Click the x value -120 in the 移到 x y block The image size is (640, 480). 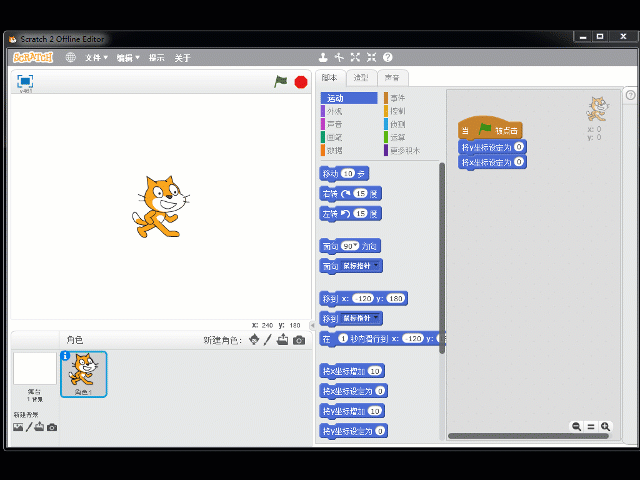(x=363, y=298)
